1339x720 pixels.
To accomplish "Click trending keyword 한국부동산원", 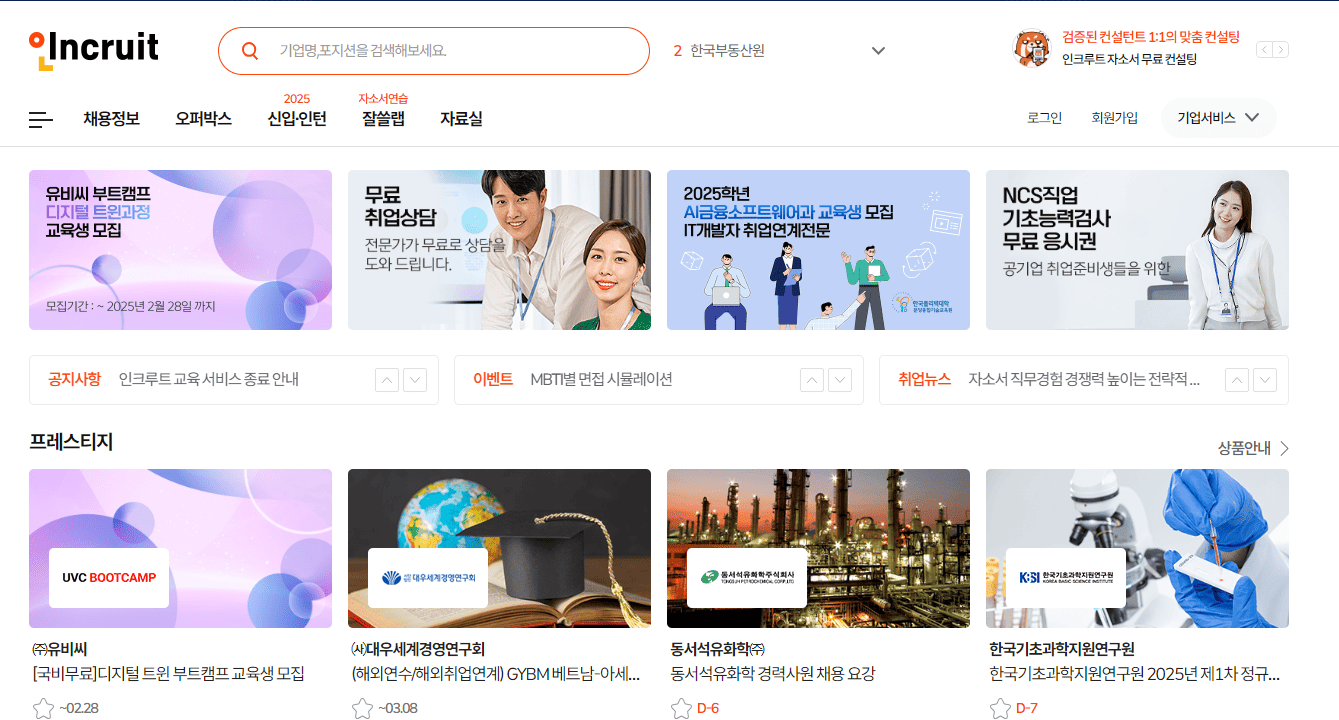I will coord(727,51).
